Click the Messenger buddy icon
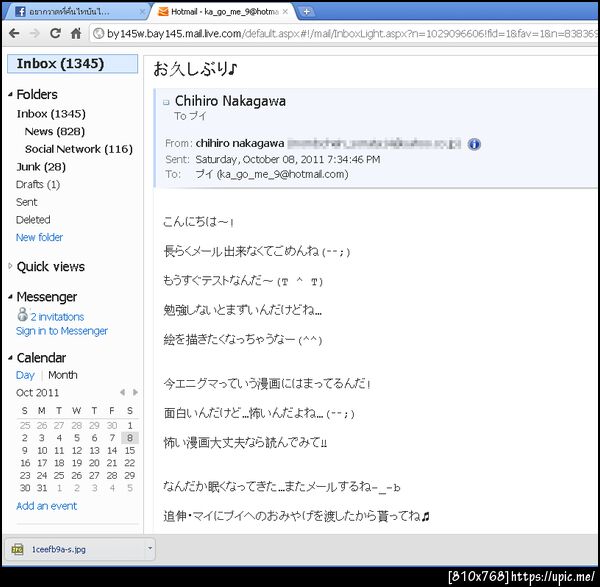The height and width of the screenshot is (587, 600). pos(22,315)
